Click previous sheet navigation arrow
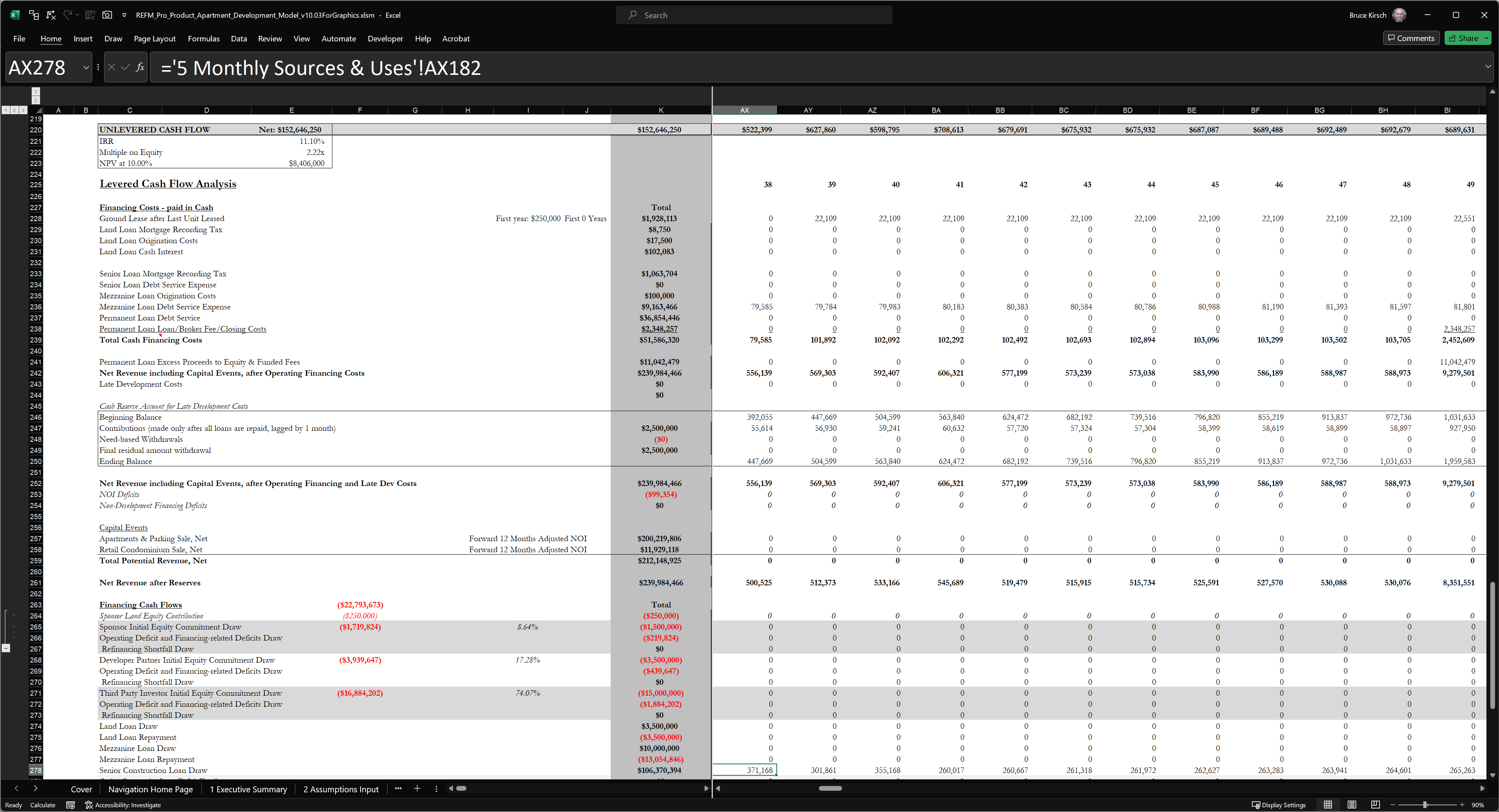The height and width of the screenshot is (812, 1499). click(16, 789)
